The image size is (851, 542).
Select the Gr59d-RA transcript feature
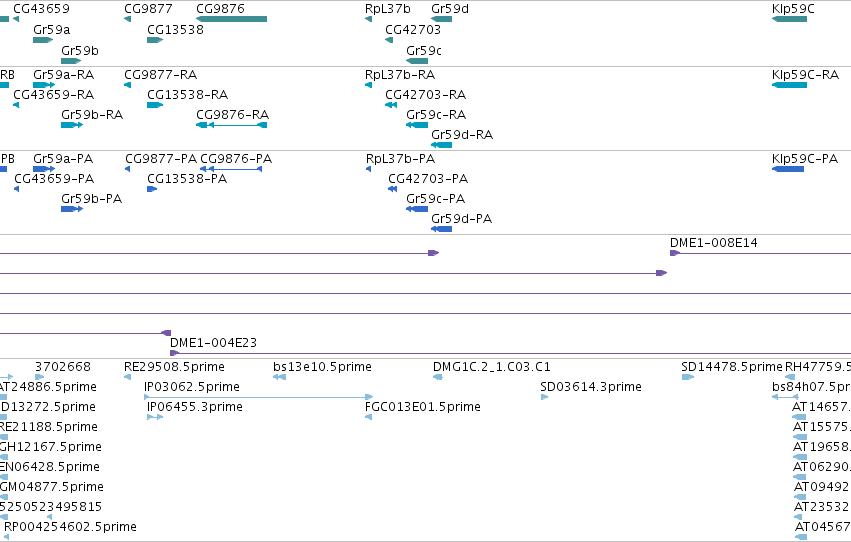pyautogui.click(x=441, y=145)
